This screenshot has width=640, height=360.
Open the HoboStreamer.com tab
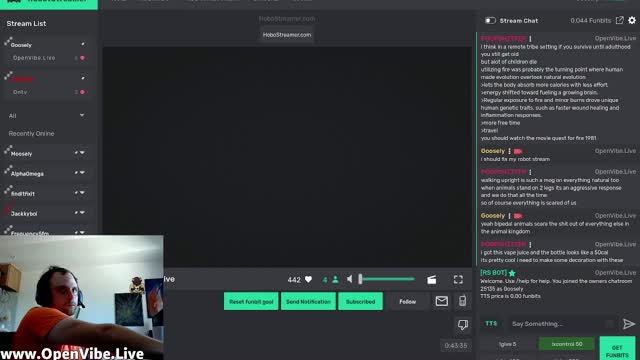(x=287, y=35)
